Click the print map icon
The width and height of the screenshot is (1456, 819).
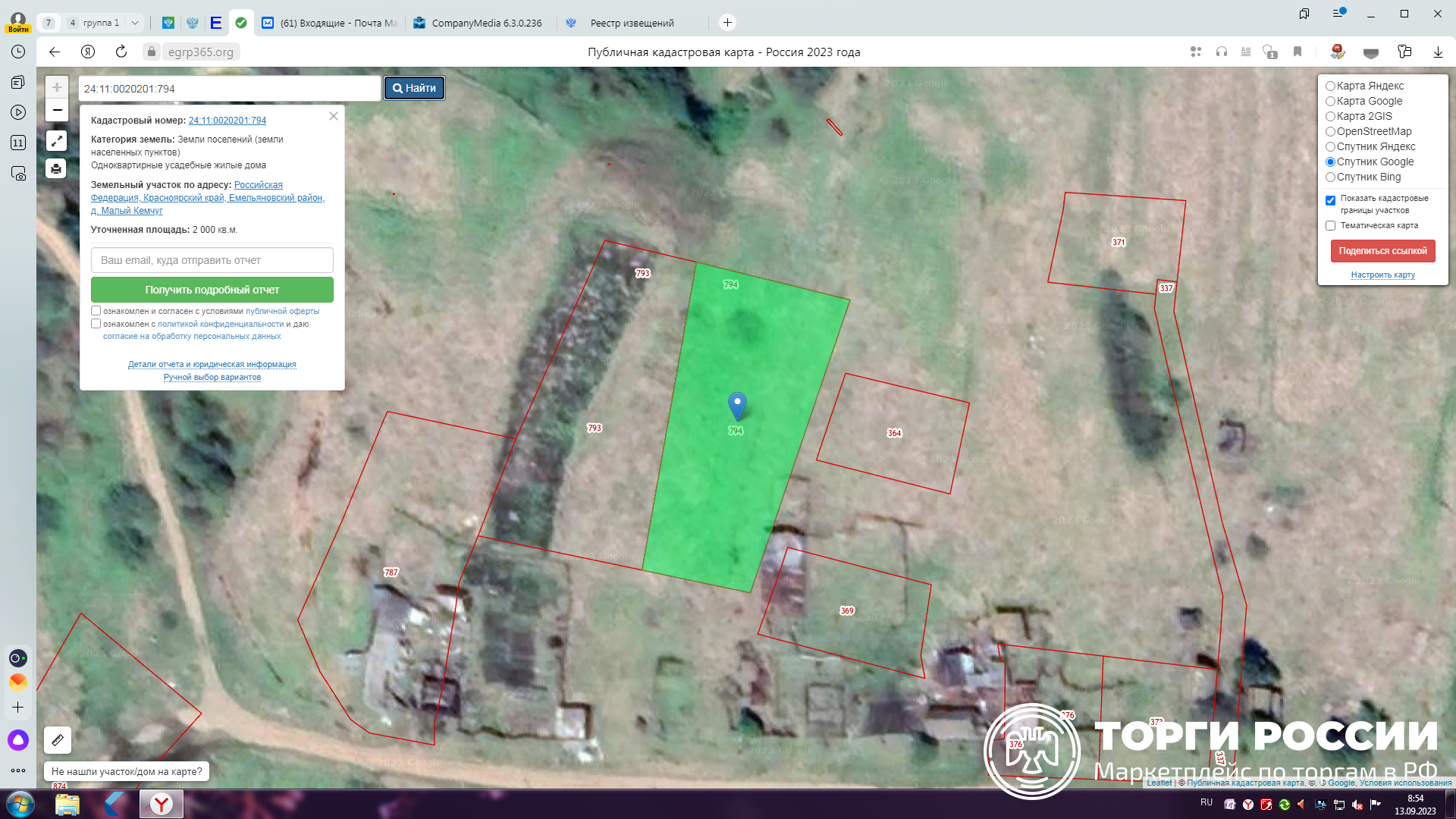coord(57,168)
